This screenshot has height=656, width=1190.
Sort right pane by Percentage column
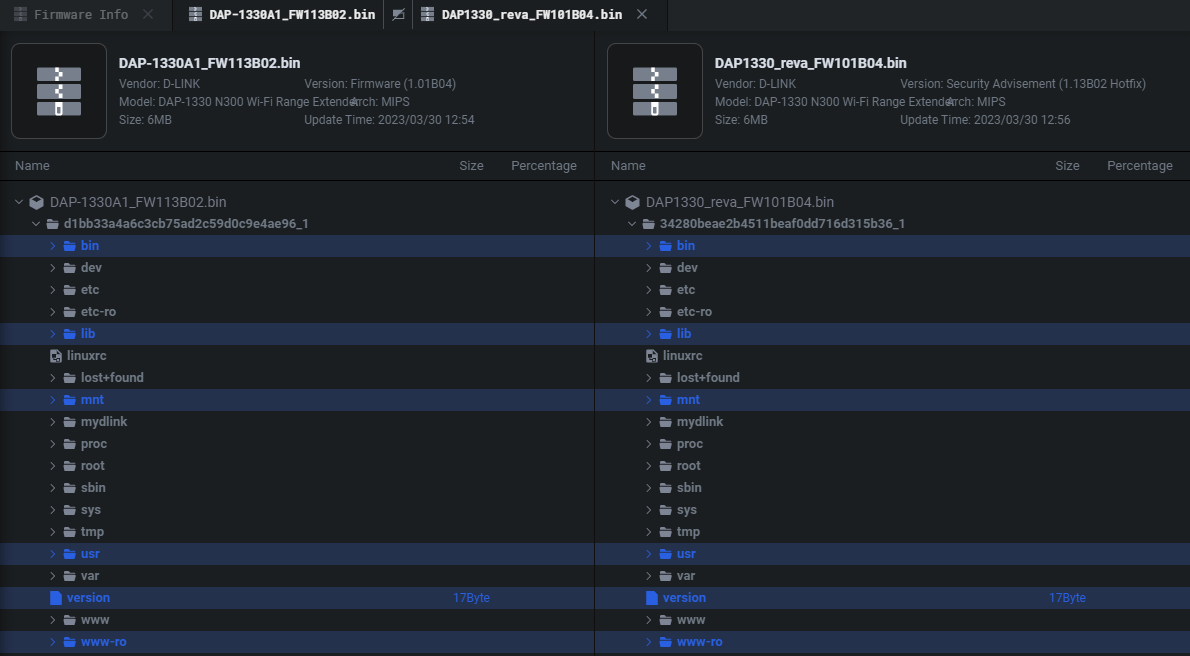[1140, 166]
